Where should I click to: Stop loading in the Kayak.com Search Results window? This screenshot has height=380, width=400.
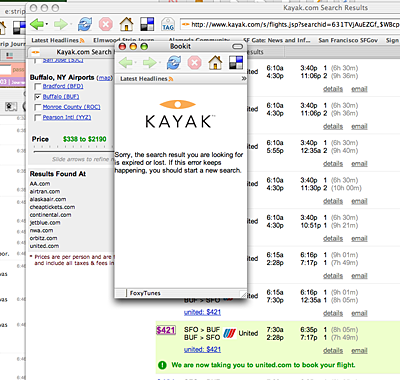click(106, 24)
